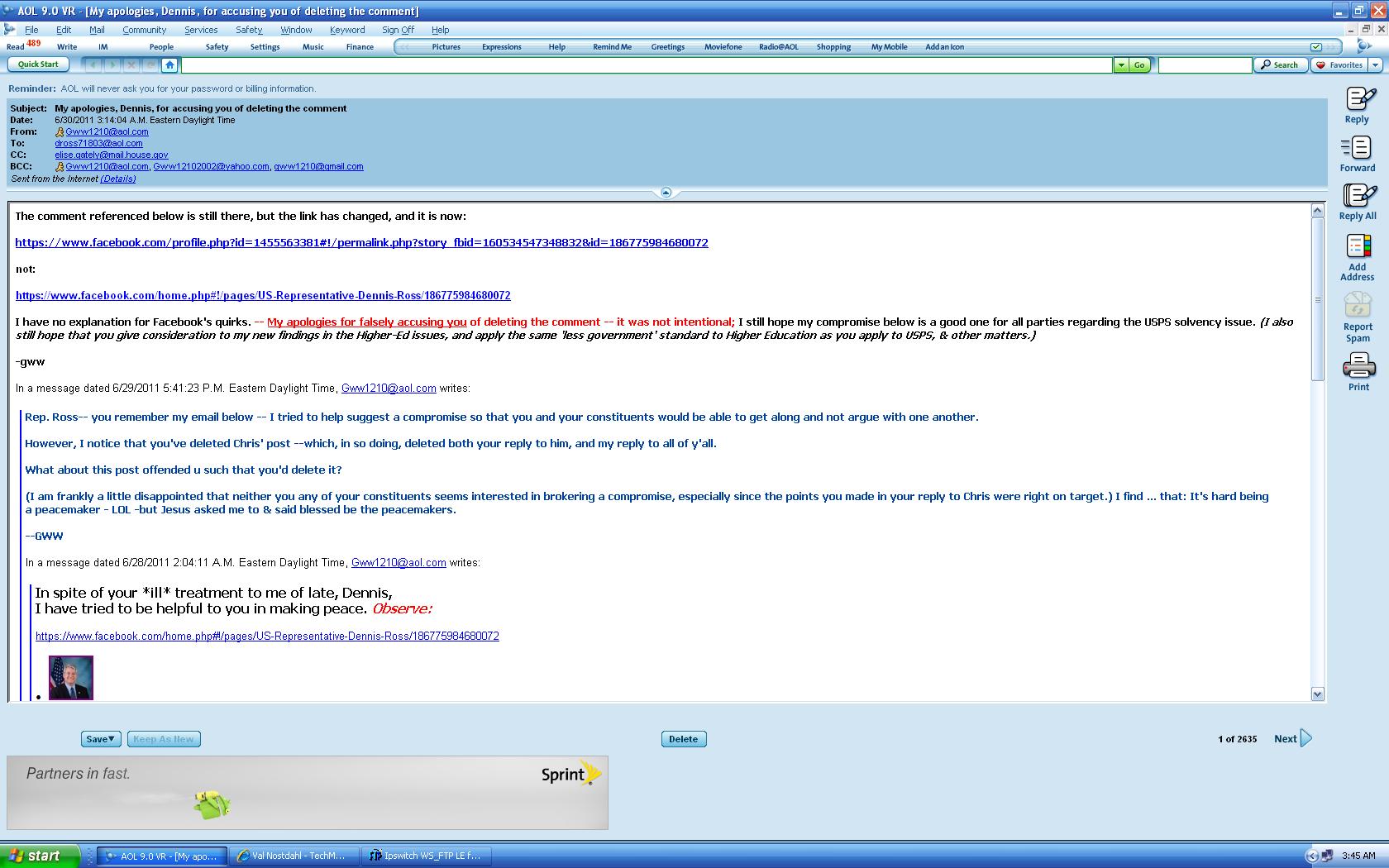Open People in the toolbar

[161, 47]
